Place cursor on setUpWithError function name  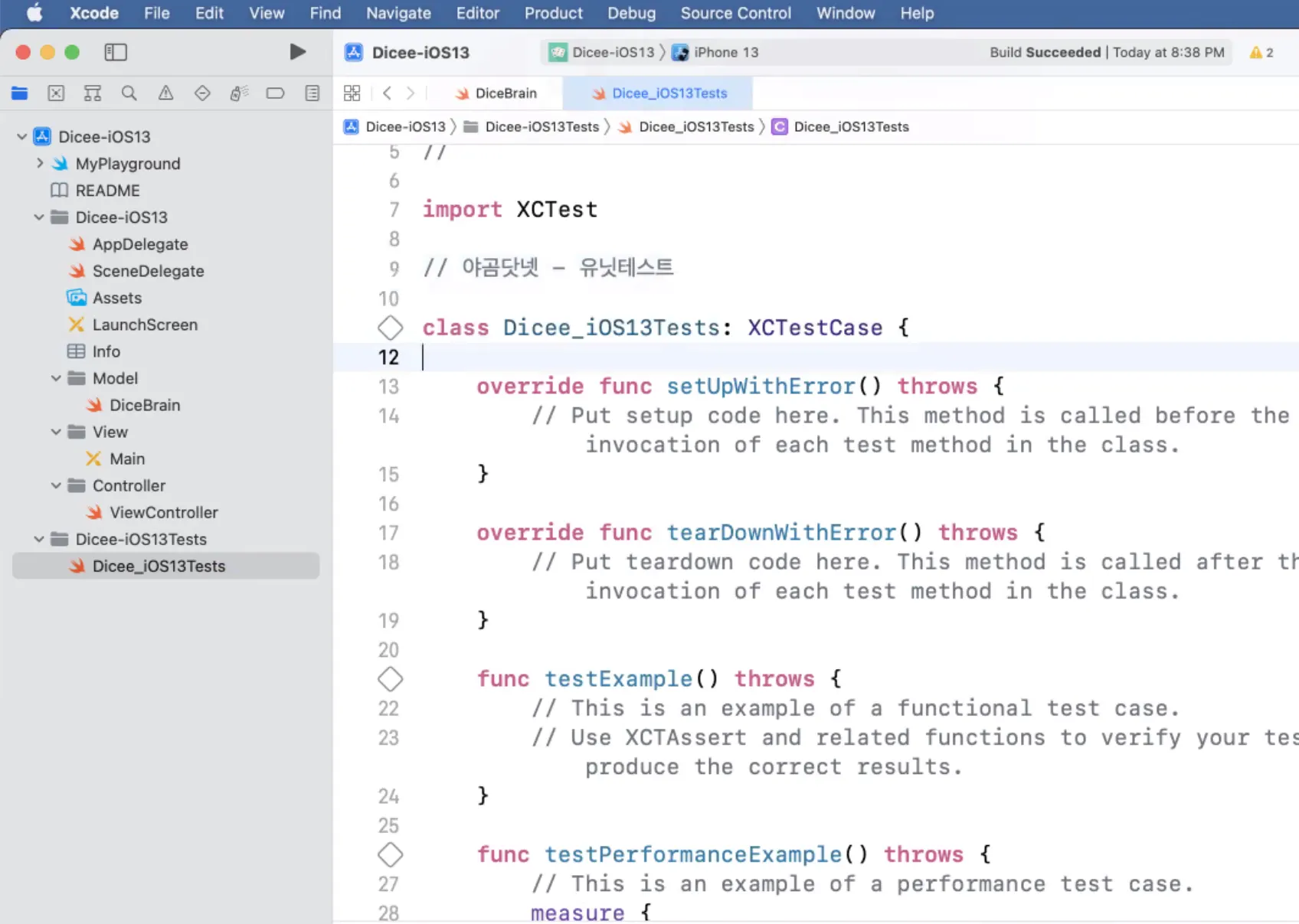pos(760,387)
